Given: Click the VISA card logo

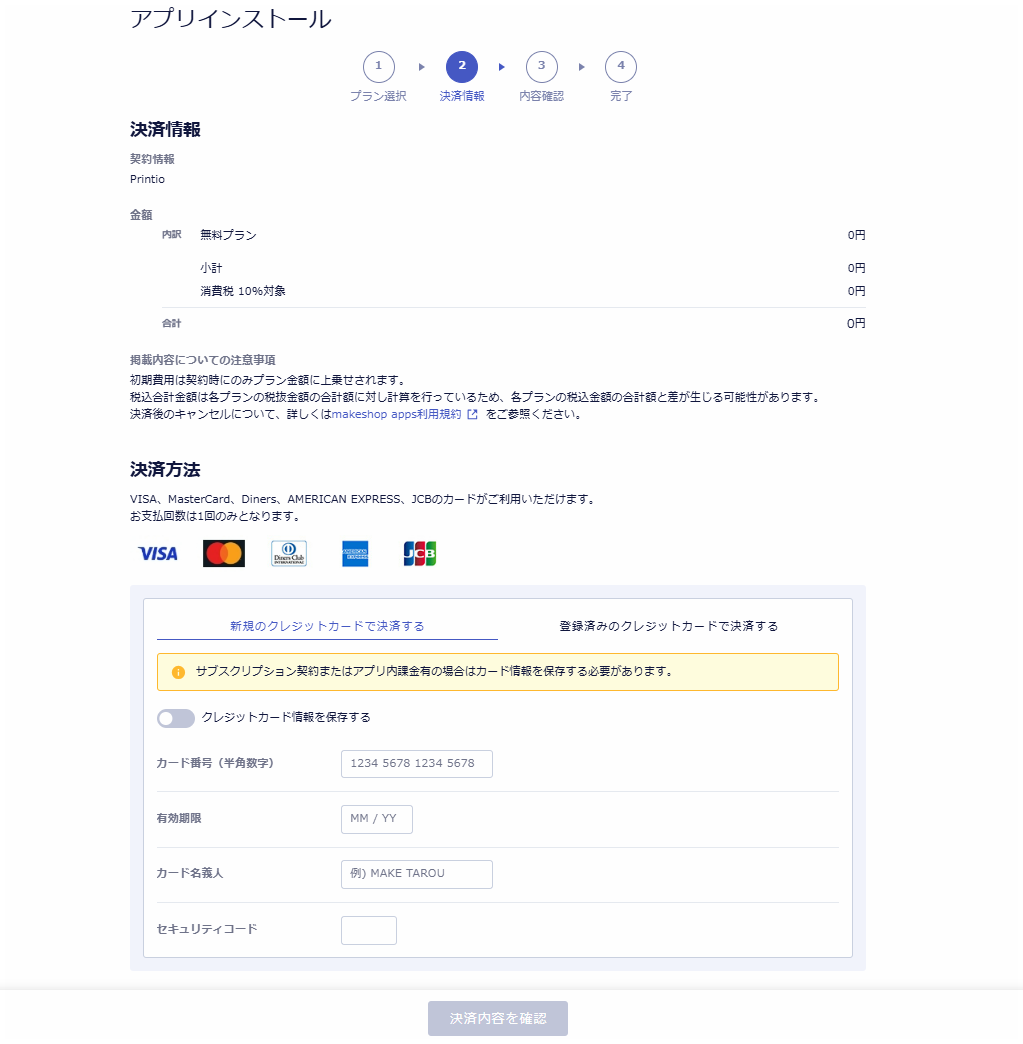Looking at the screenshot, I should (x=158, y=554).
